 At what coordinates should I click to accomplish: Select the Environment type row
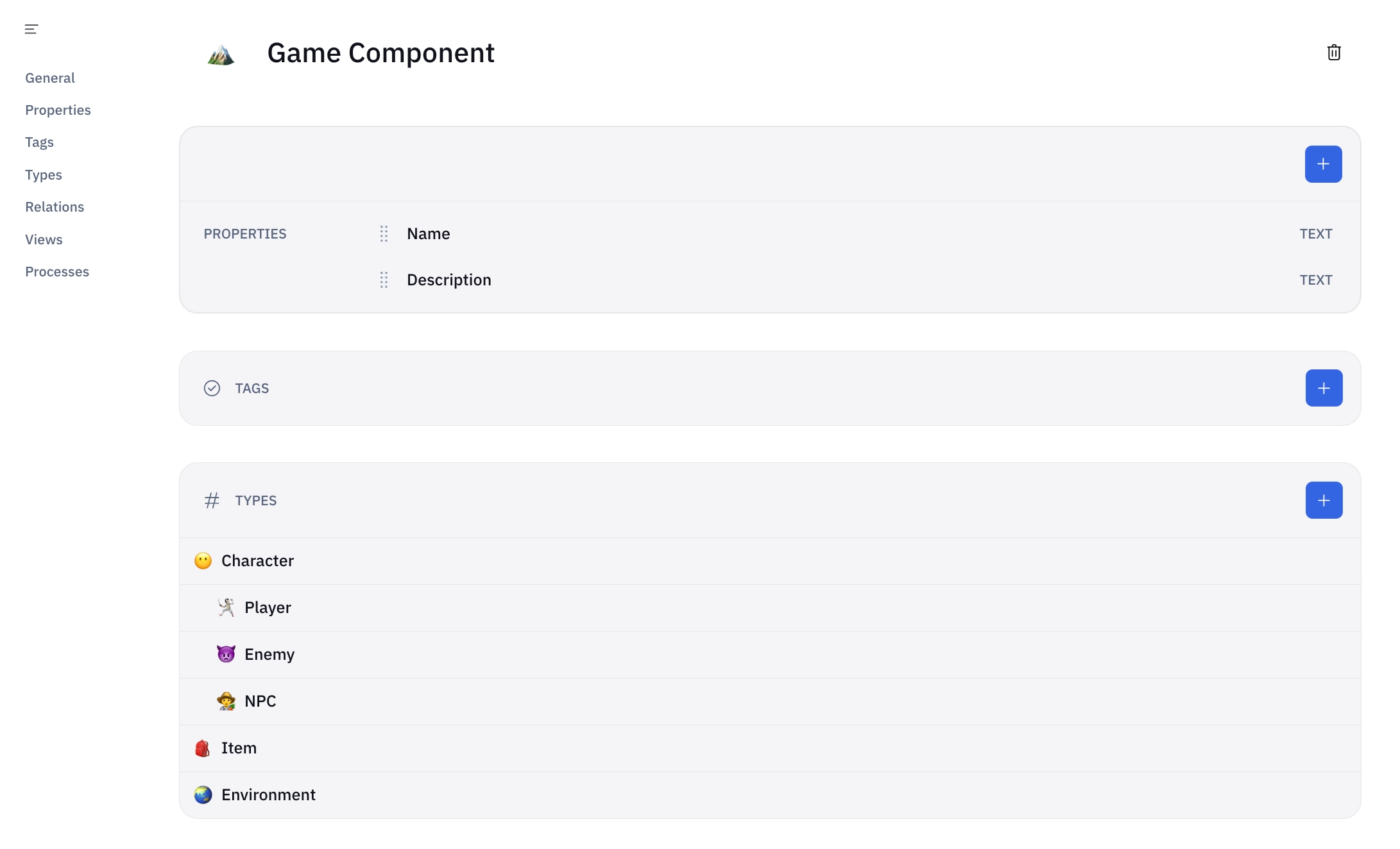[268, 795]
